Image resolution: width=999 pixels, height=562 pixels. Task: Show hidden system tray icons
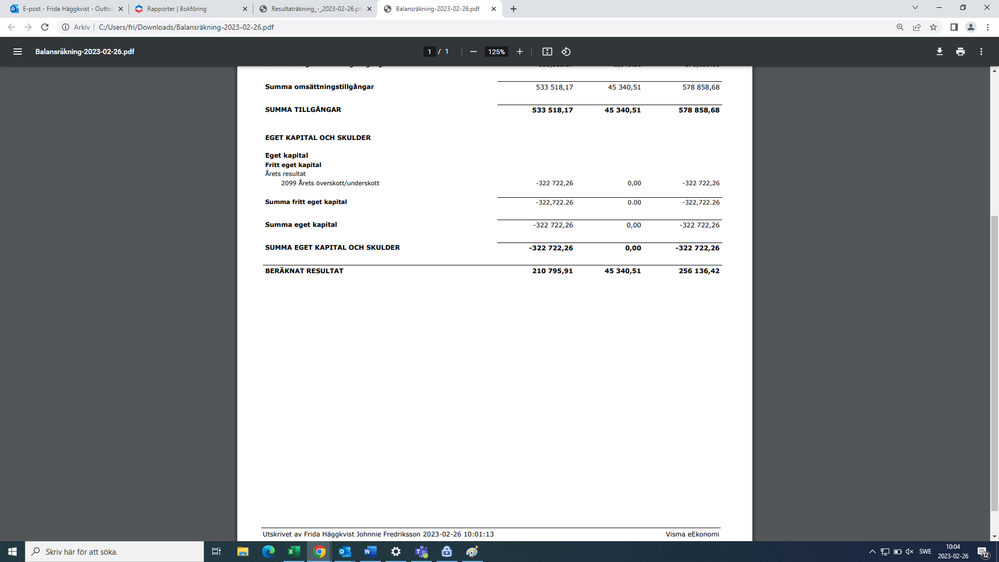pos(872,552)
